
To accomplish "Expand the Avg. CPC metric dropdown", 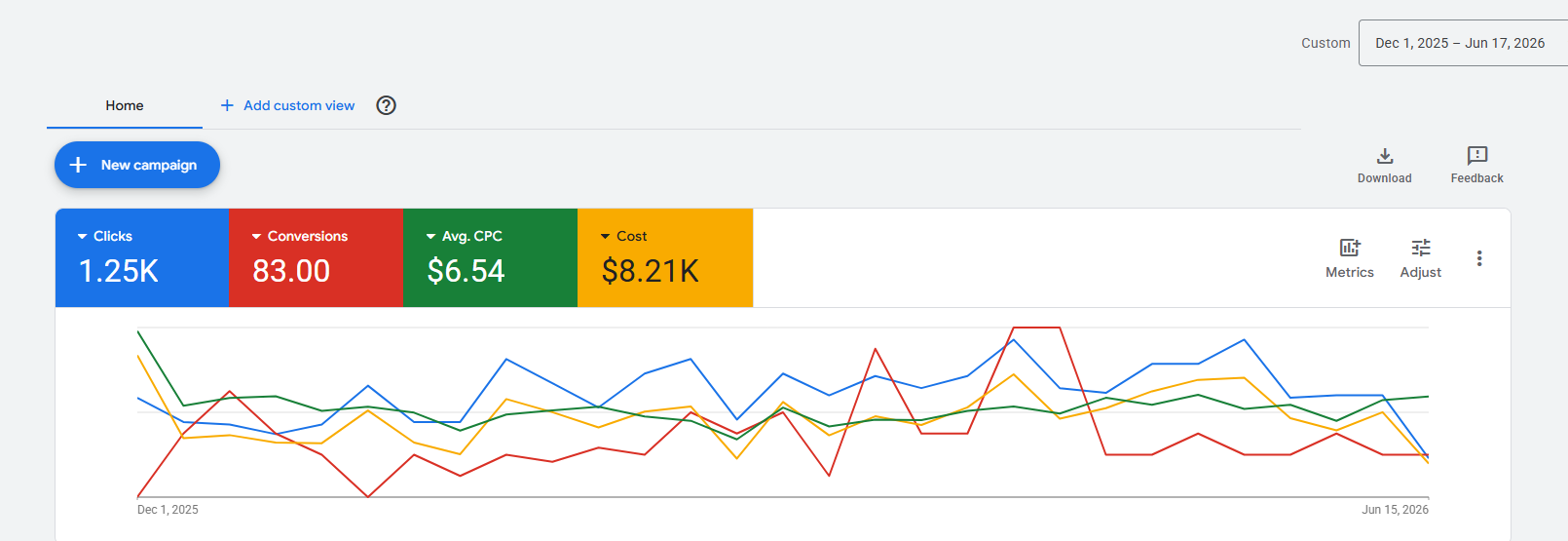I will coord(431,237).
